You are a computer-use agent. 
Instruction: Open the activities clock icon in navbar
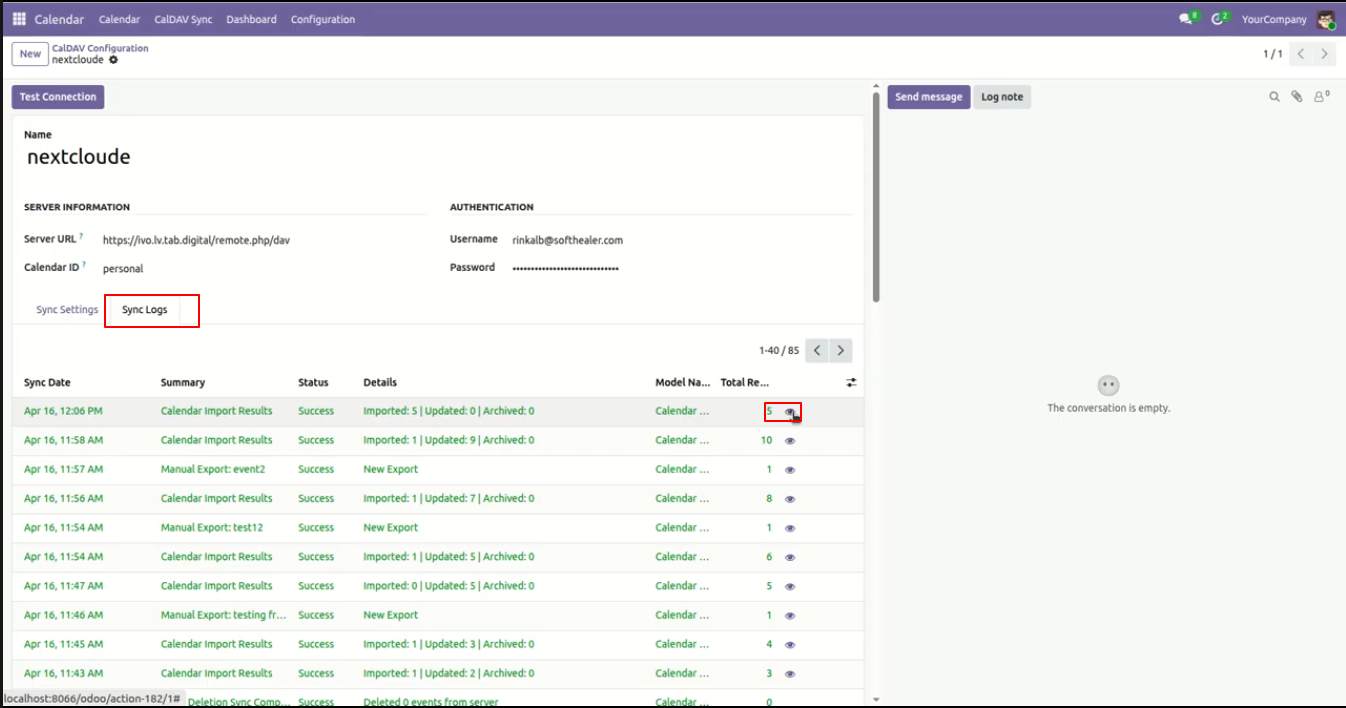pos(1219,19)
